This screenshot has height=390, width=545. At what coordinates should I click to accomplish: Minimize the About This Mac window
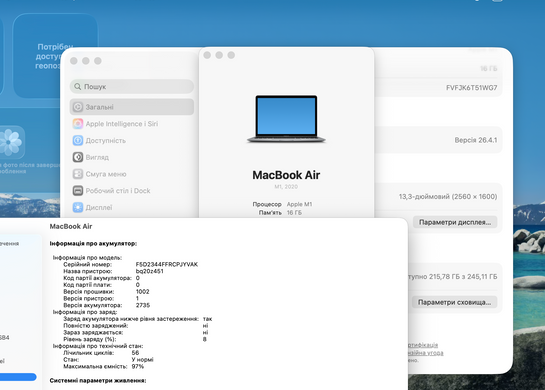pos(219,55)
